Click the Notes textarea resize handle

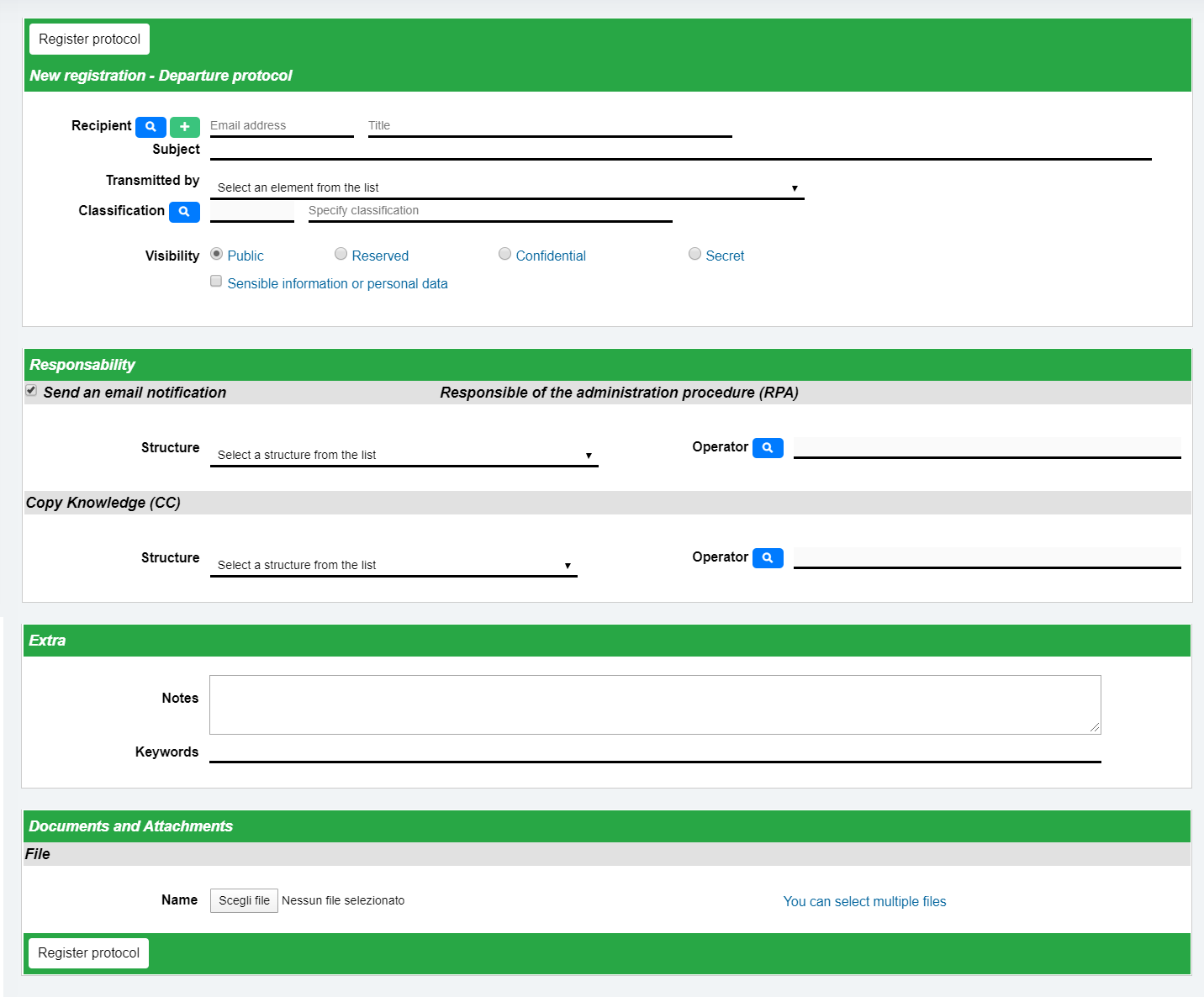click(x=1095, y=728)
